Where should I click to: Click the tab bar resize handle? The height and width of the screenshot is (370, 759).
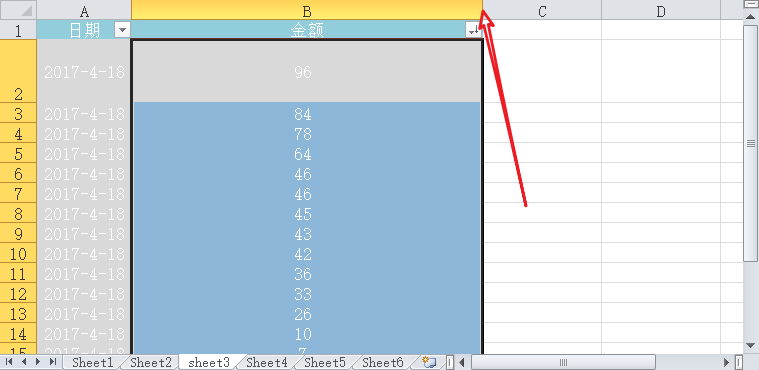tap(450, 362)
